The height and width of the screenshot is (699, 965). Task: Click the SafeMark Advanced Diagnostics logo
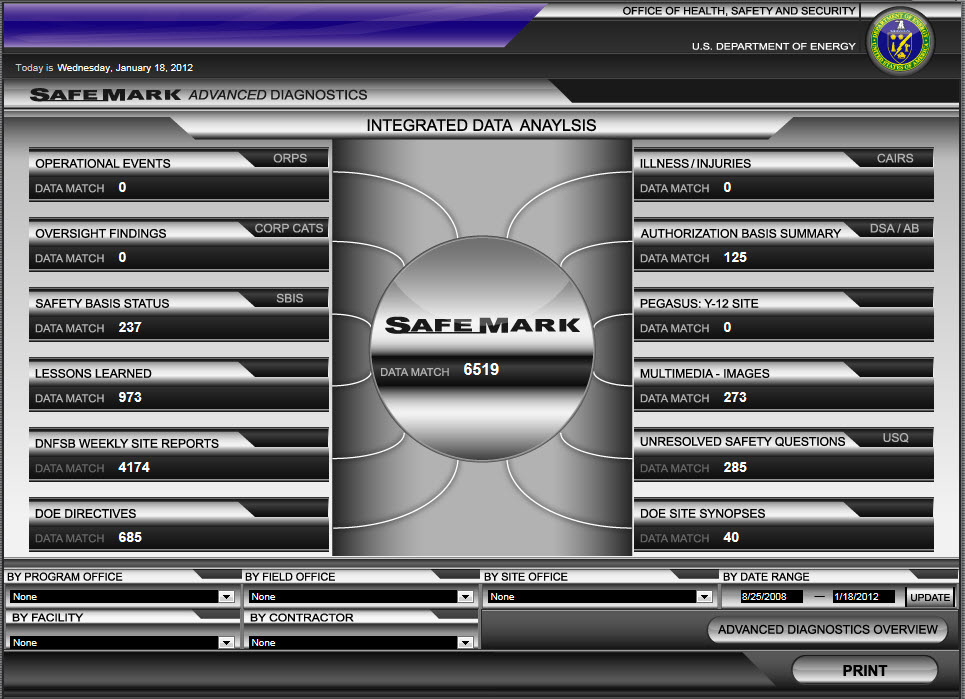pos(198,95)
